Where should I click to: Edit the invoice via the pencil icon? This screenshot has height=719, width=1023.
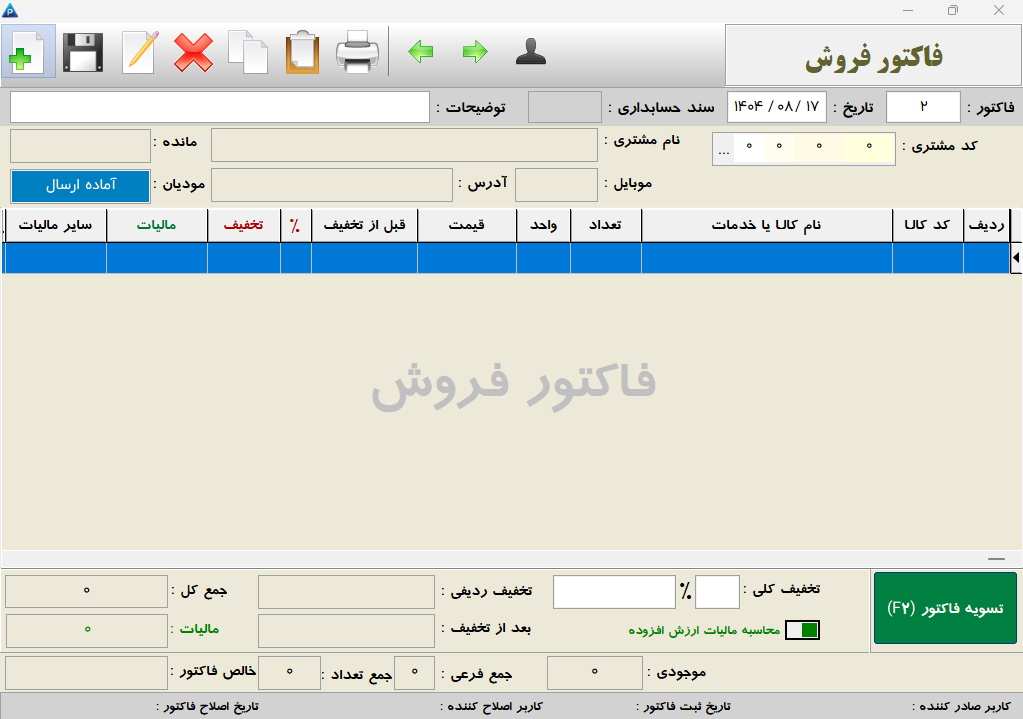point(139,51)
